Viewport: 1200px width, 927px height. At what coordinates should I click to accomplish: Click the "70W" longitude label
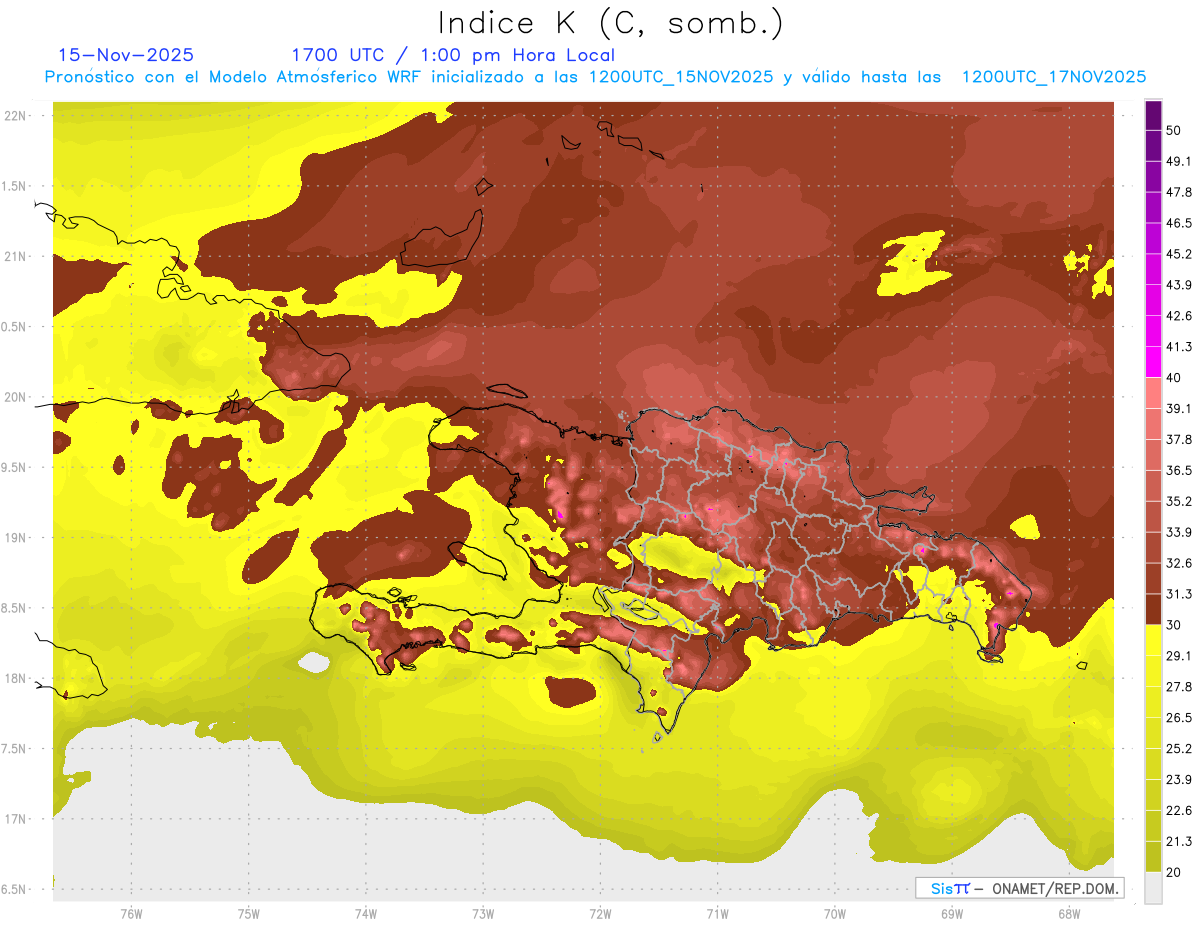[834, 914]
